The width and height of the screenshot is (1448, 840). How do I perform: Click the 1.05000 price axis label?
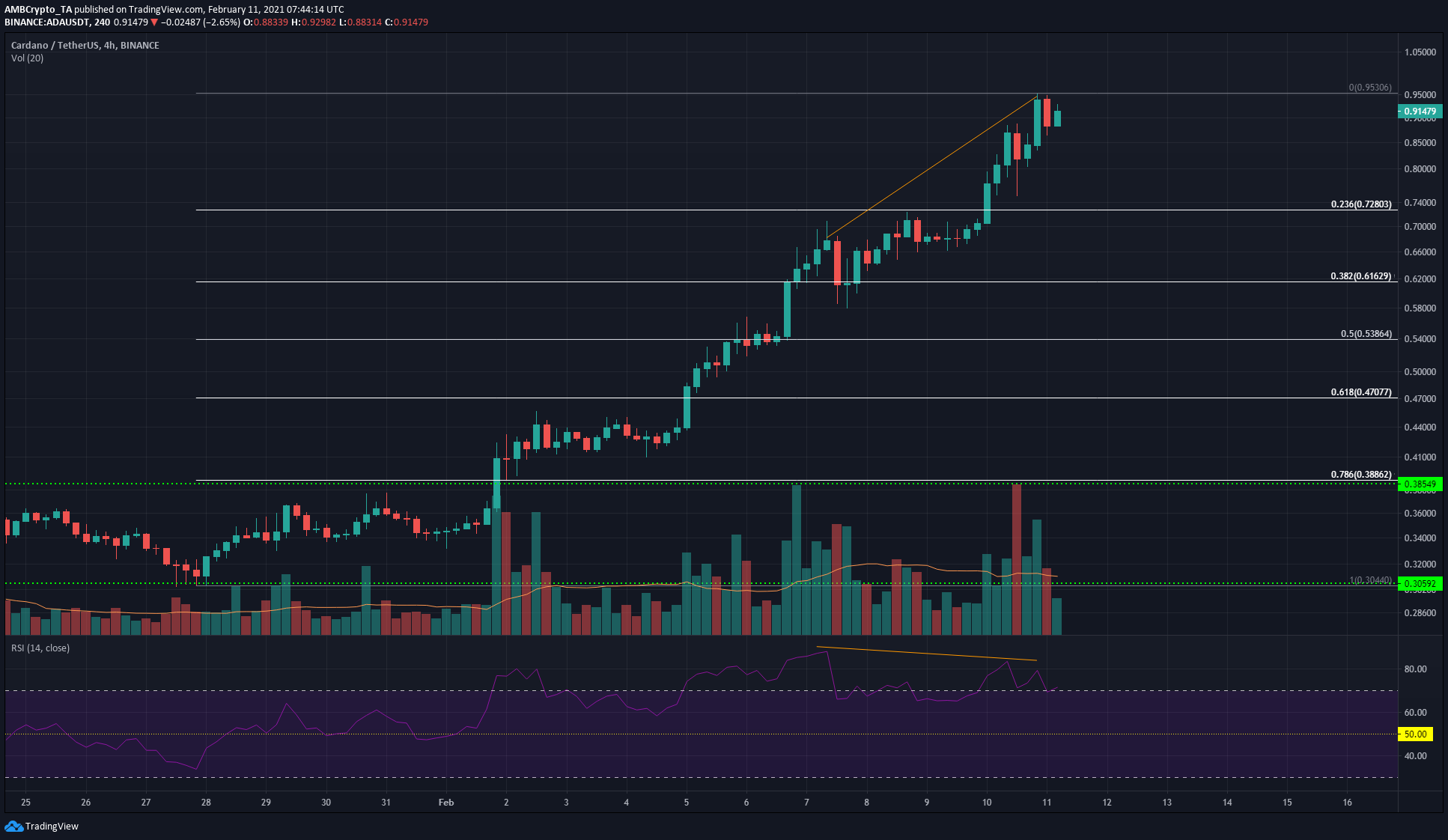pos(1420,52)
